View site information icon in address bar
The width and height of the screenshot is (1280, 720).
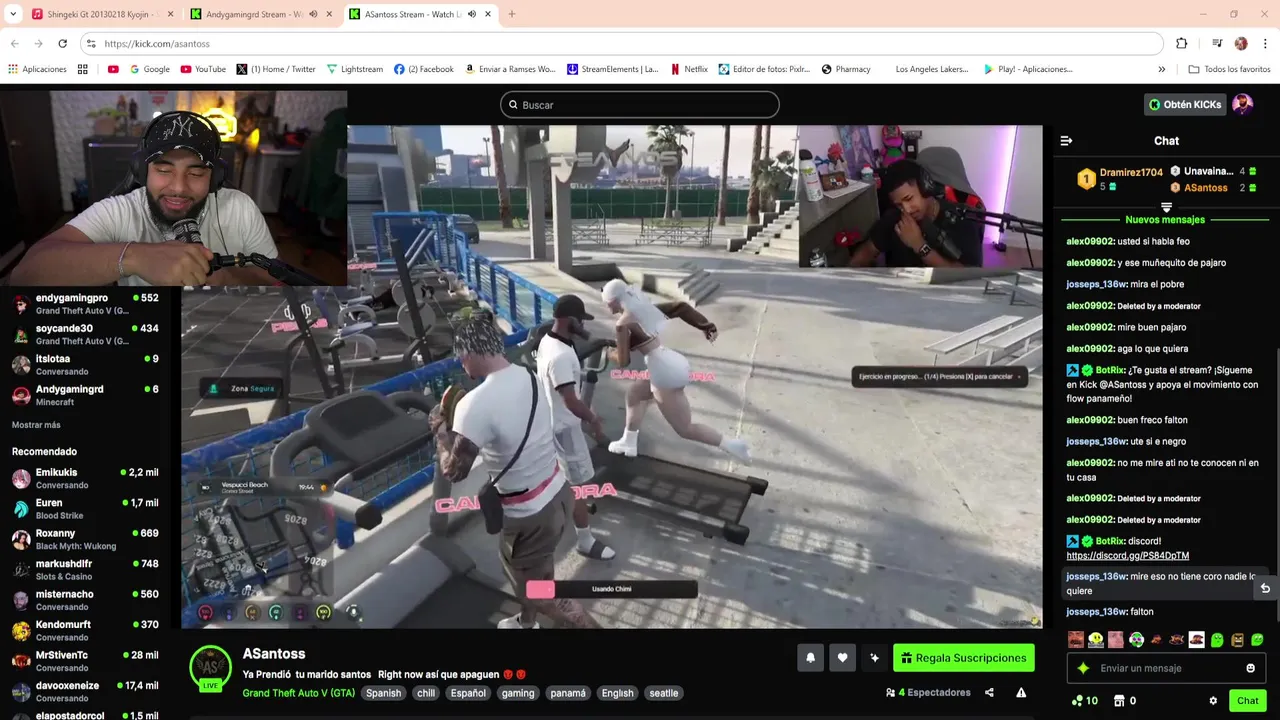pyautogui.click(x=91, y=44)
